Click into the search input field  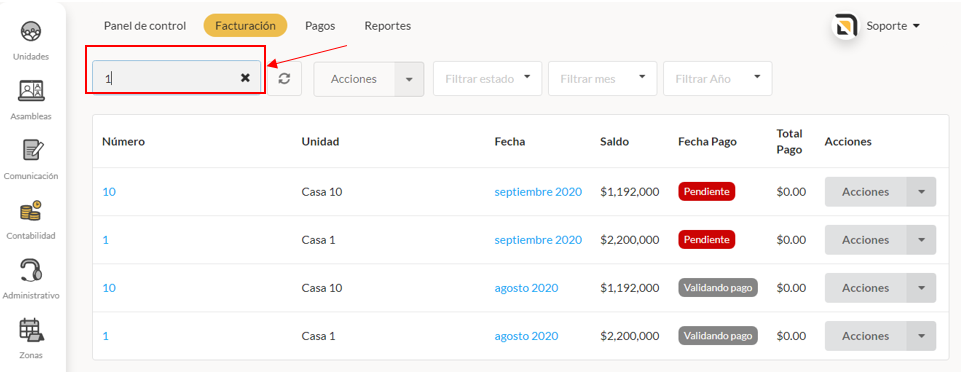tap(167, 78)
